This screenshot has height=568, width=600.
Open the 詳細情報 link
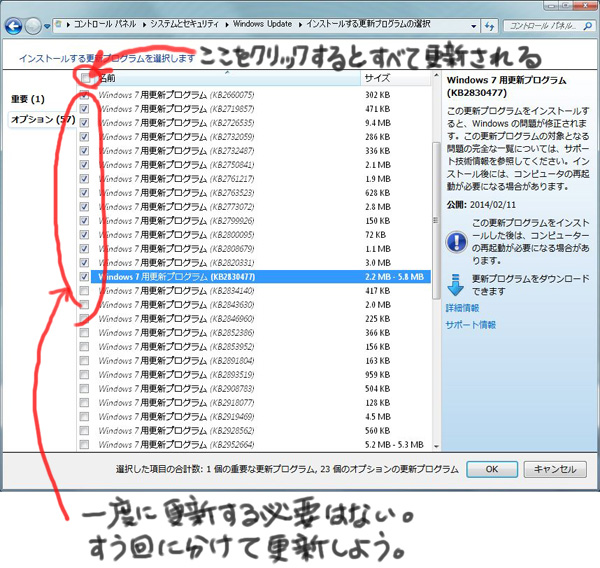[x=462, y=309]
